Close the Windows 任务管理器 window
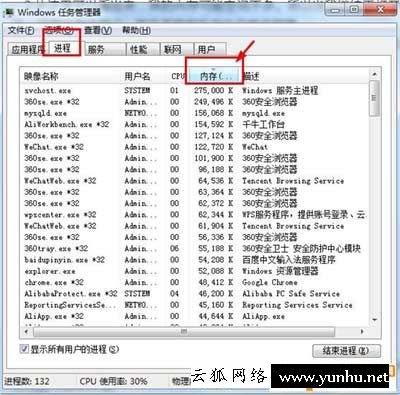 tap(381, 10)
